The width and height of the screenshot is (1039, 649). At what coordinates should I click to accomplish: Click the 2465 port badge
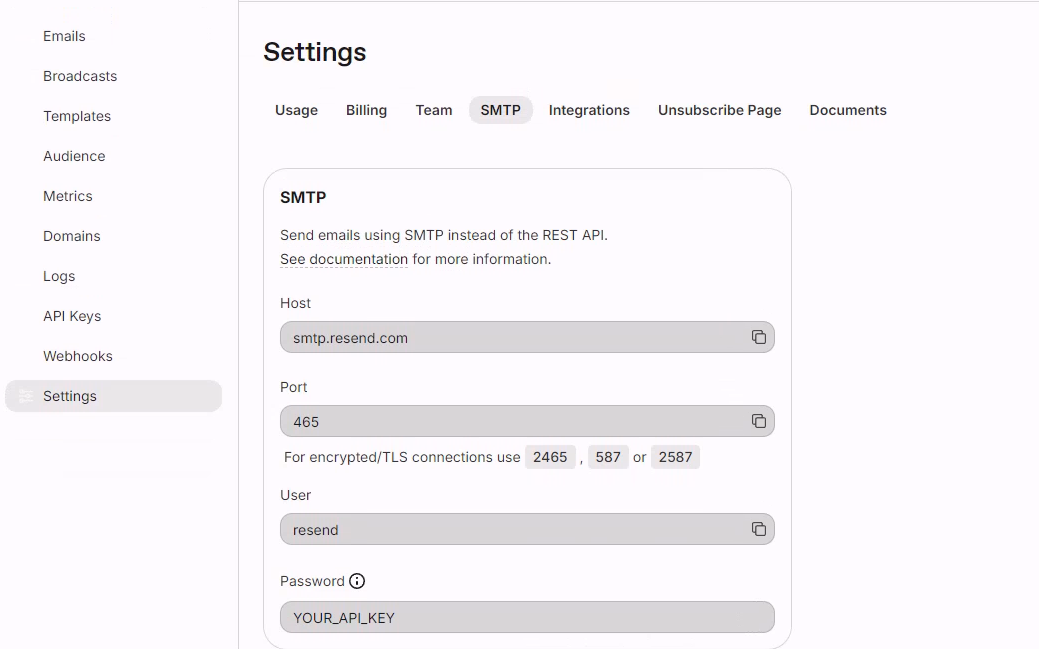click(550, 457)
